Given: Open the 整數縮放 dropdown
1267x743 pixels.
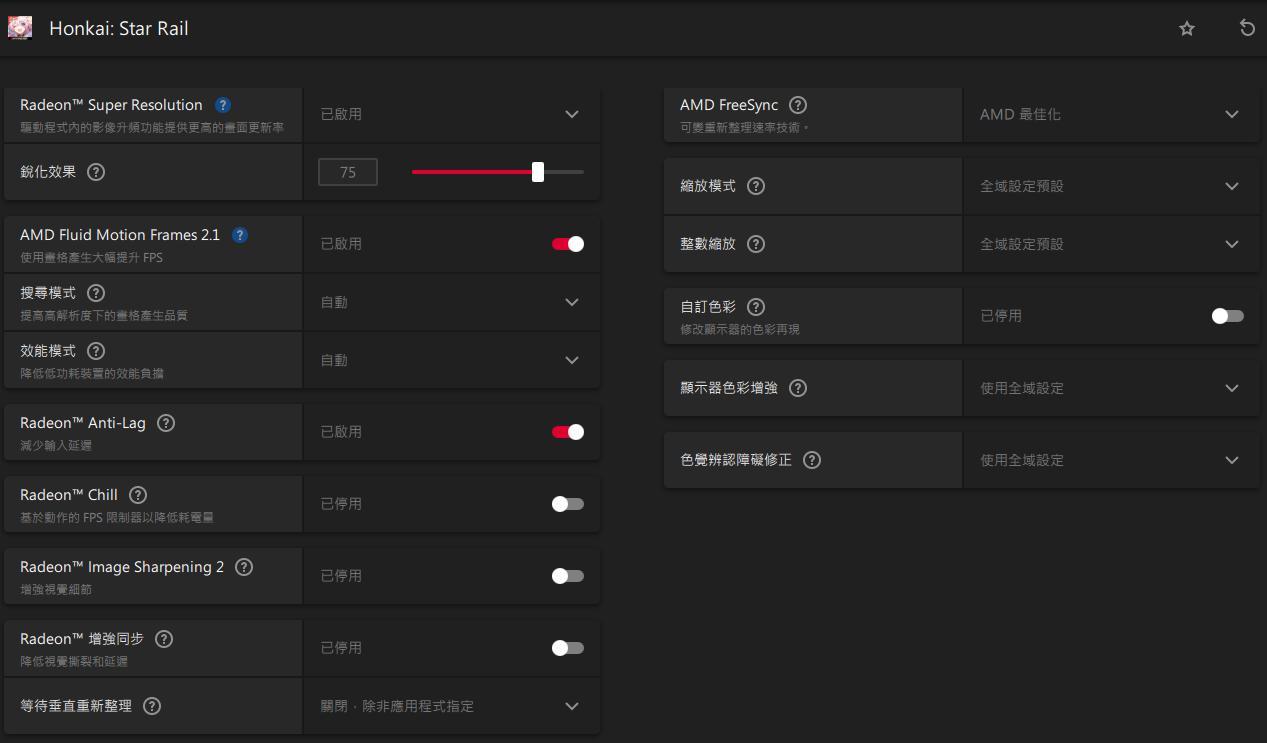Looking at the screenshot, I should pyautogui.click(x=1111, y=244).
